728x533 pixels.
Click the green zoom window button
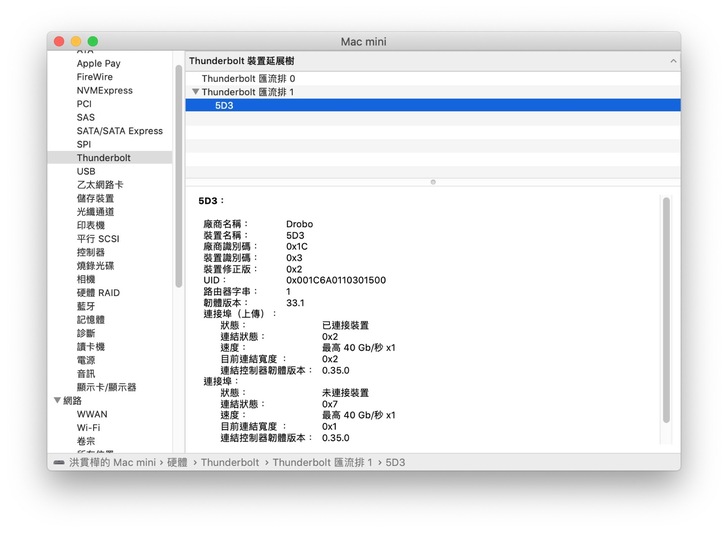pos(93,41)
